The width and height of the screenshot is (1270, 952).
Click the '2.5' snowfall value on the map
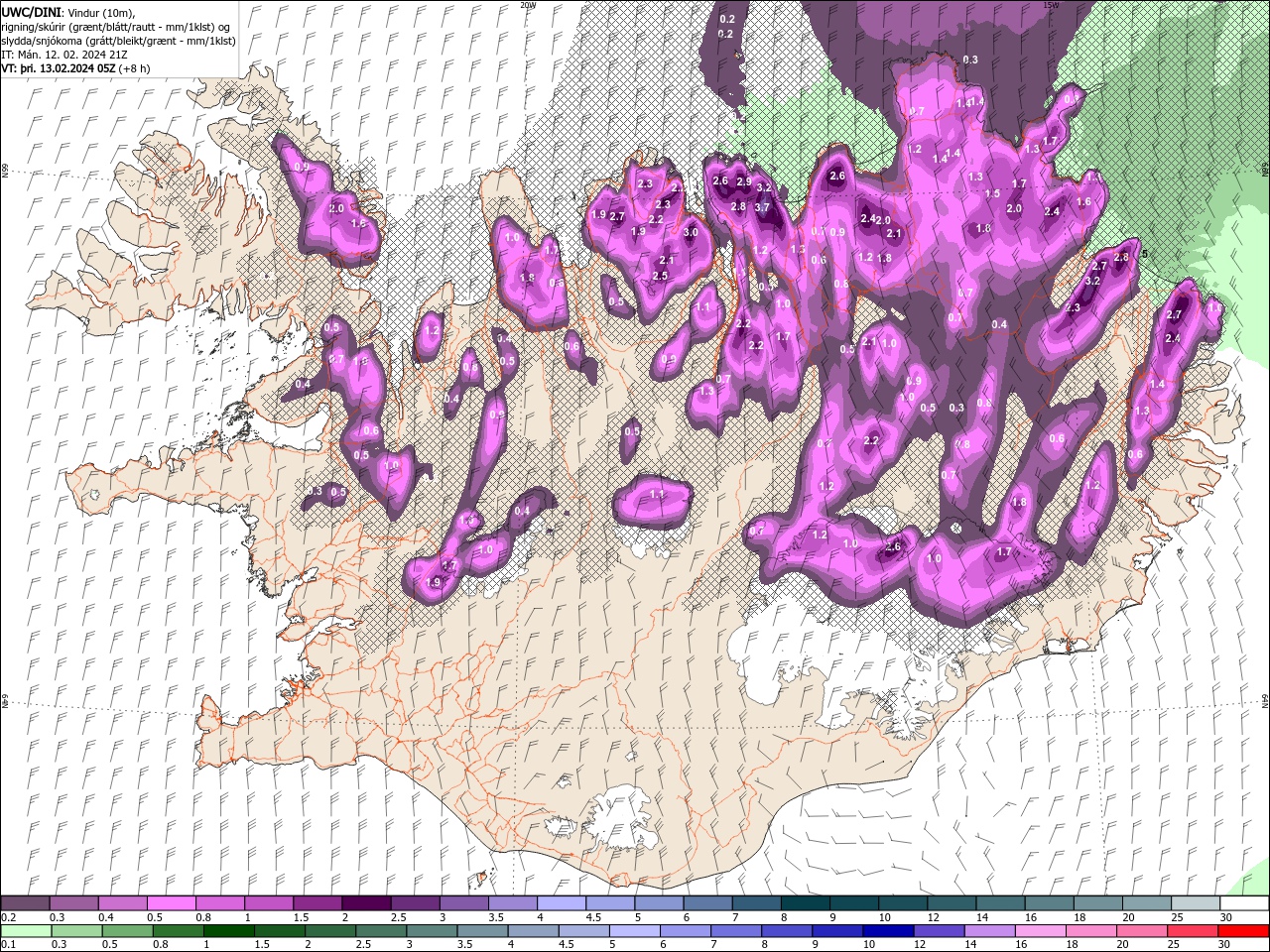point(660,276)
